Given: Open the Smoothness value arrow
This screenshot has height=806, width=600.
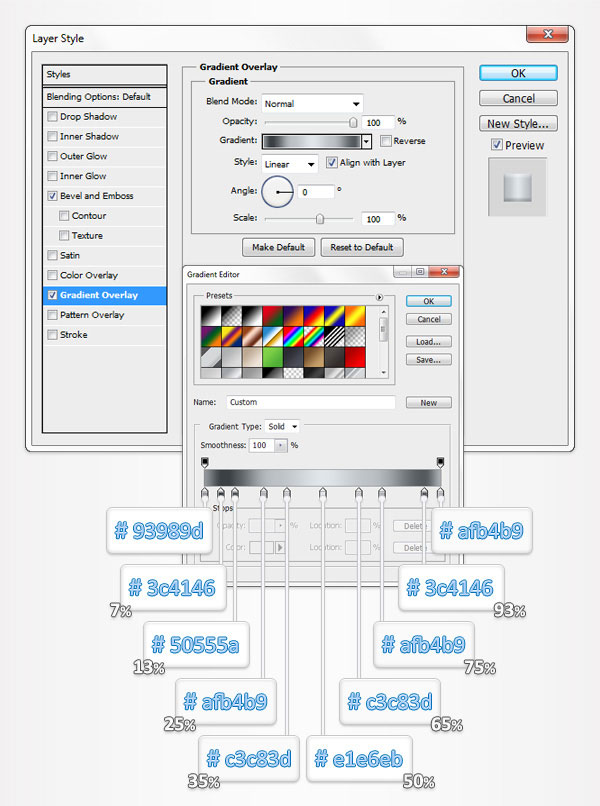Looking at the screenshot, I should tap(281, 445).
